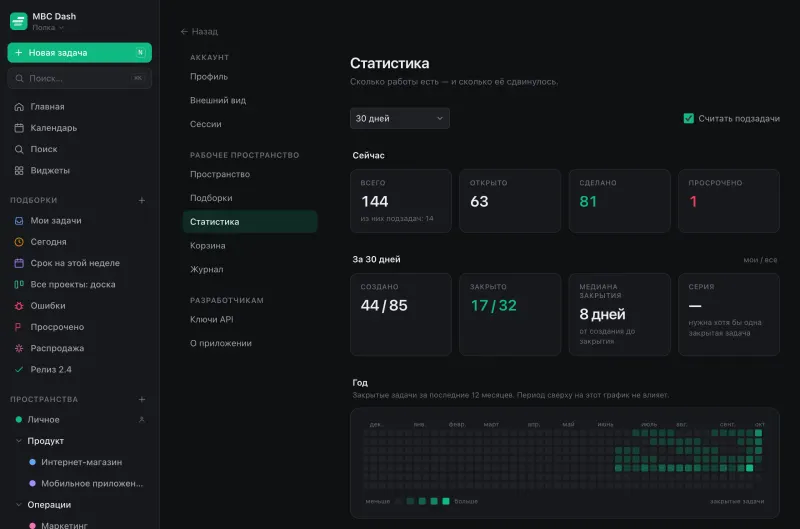Image resolution: width=800 pixels, height=529 pixels.
Task: Click the Релиз 2.4 checkmark icon
Action: (19, 370)
